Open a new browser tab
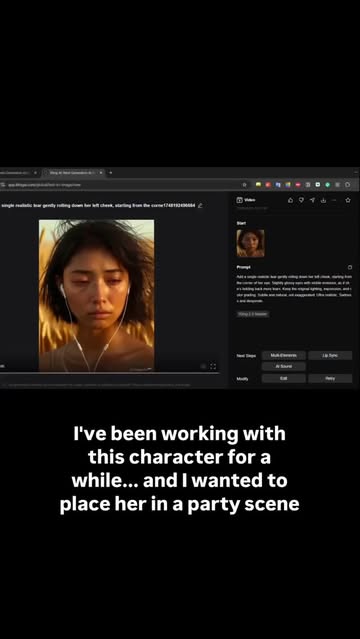This screenshot has width=360, height=639. 110,173
